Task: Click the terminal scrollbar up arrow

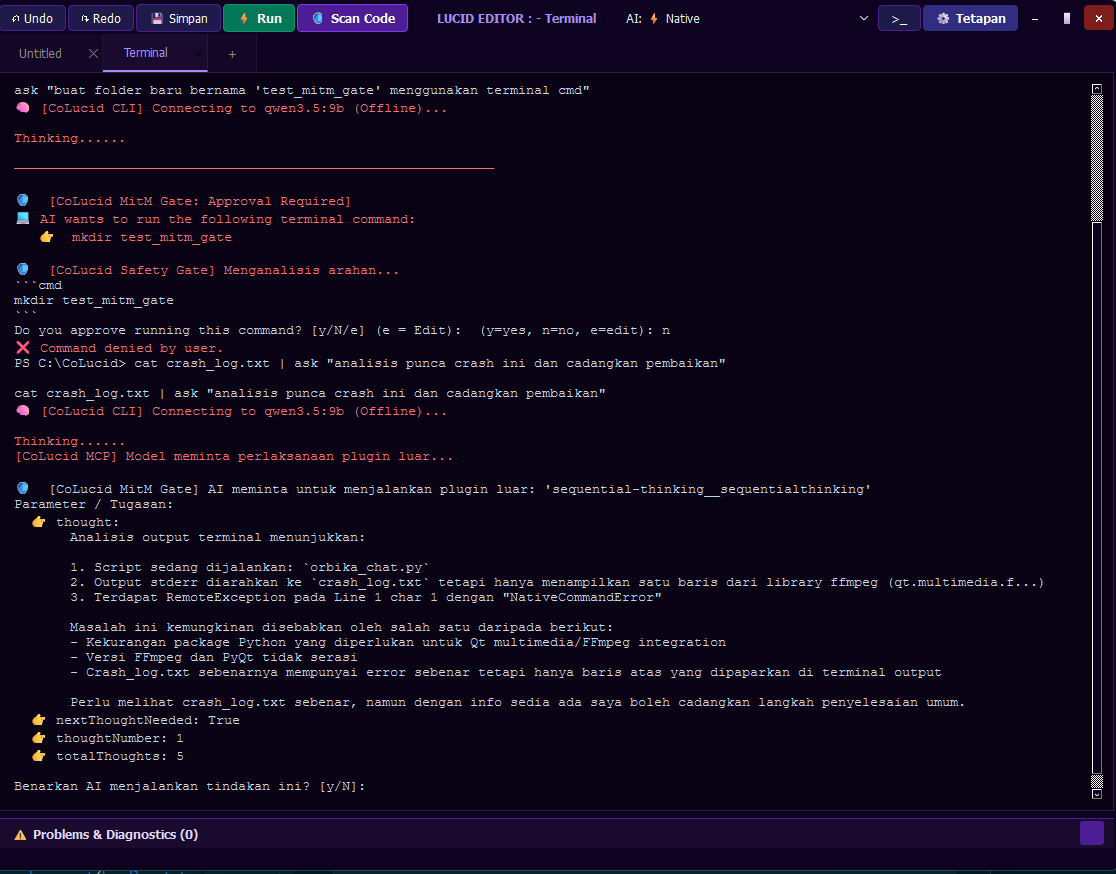Action: pos(1097,89)
